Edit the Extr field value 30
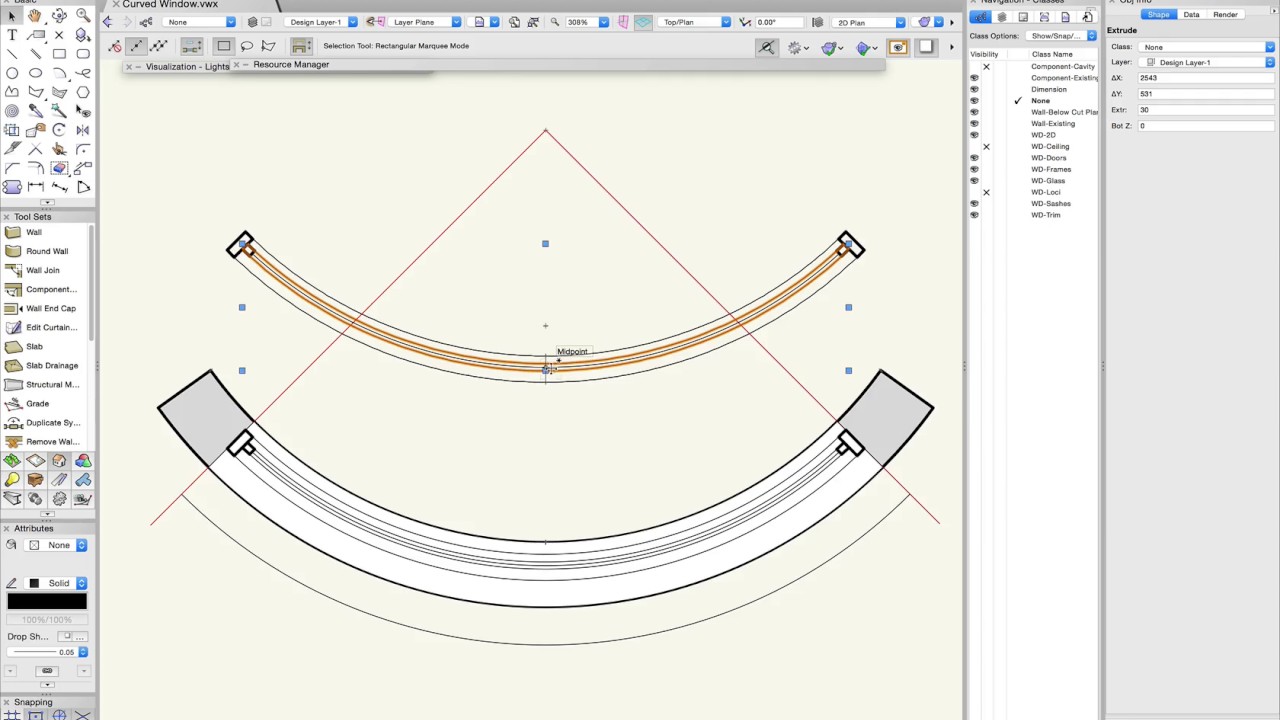Viewport: 1280px width, 720px height. tap(1207, 110)
